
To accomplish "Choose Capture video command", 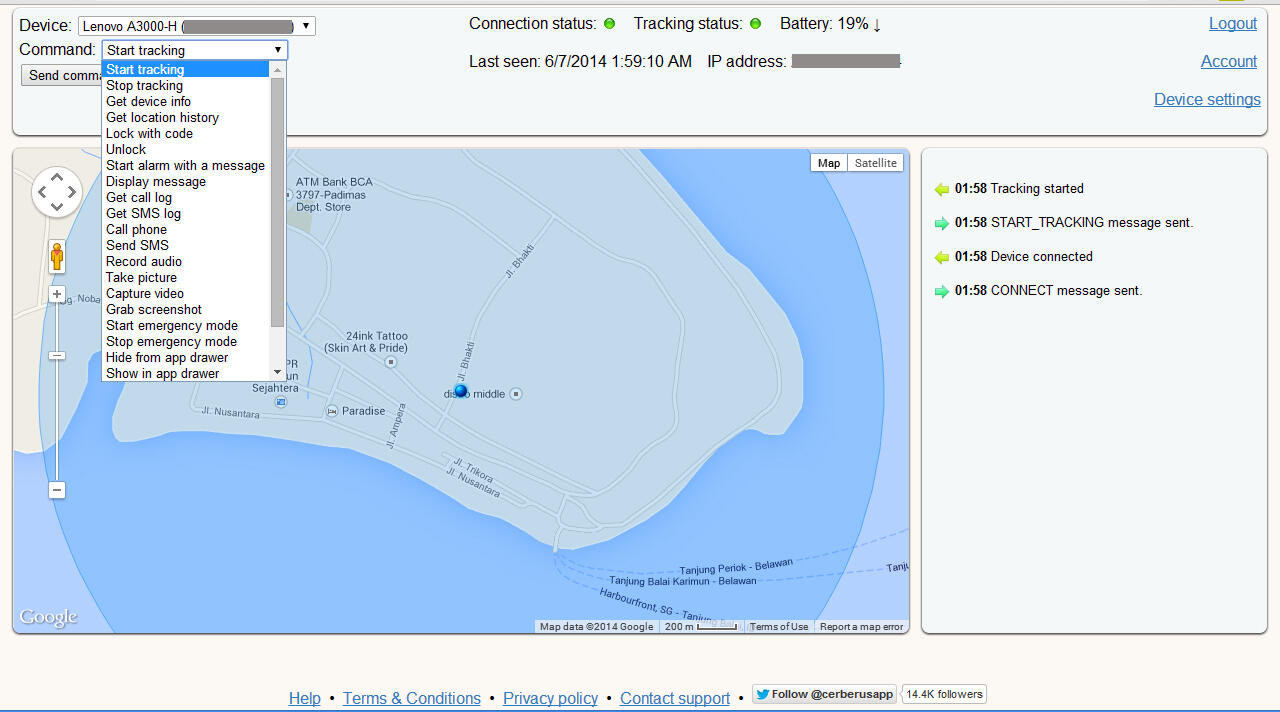I will pos(186,293).
